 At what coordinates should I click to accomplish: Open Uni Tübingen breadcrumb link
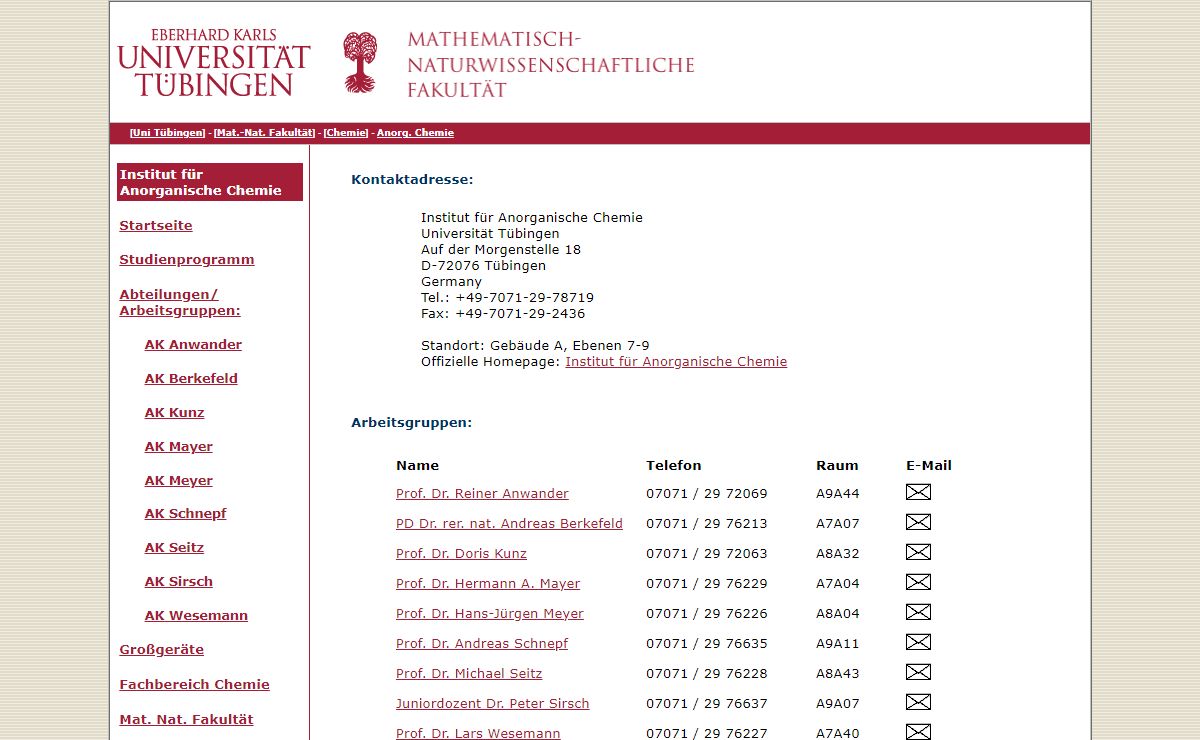[167, 133]
